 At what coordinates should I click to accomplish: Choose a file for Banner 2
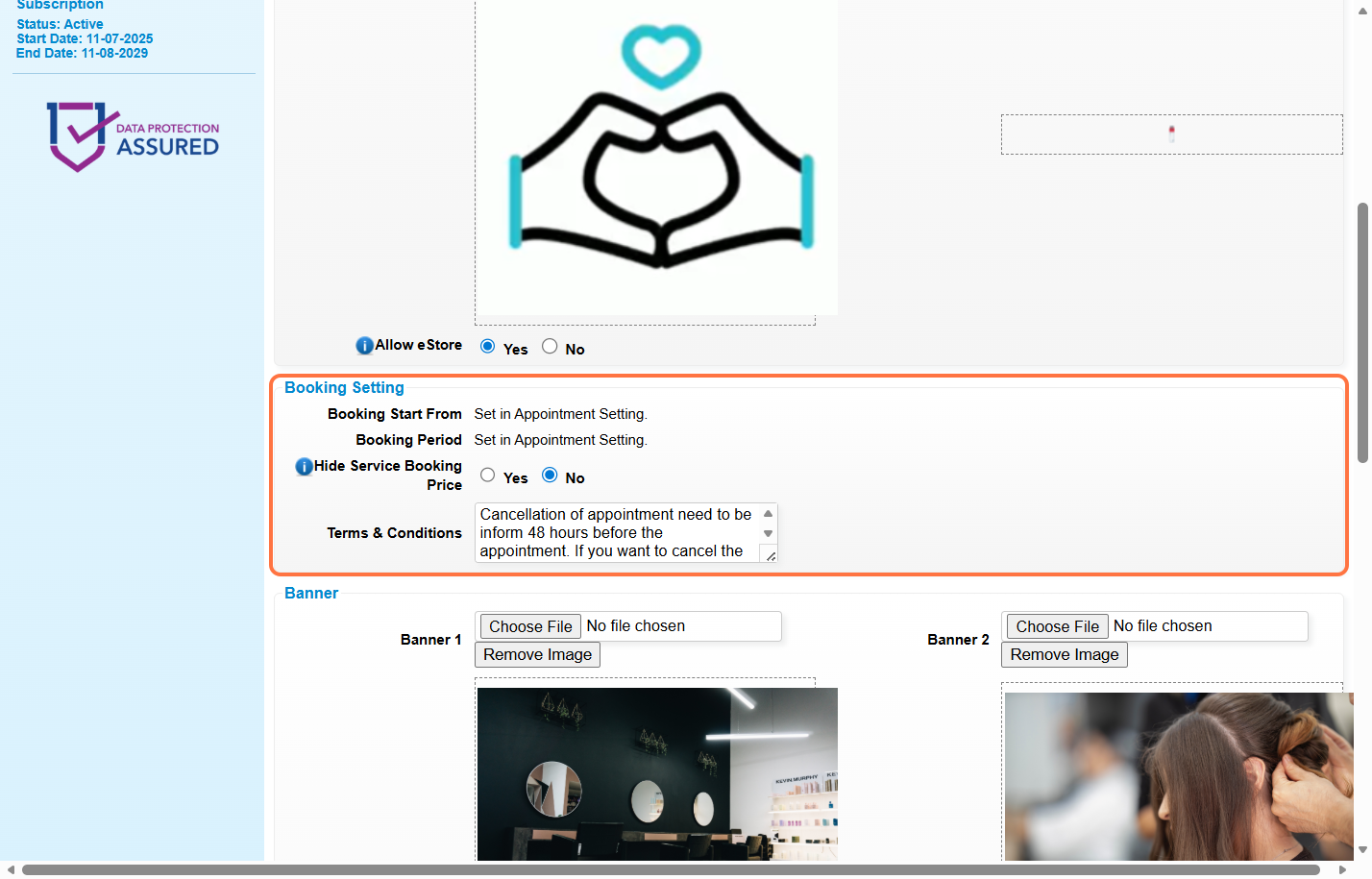tap(1057, 626)
